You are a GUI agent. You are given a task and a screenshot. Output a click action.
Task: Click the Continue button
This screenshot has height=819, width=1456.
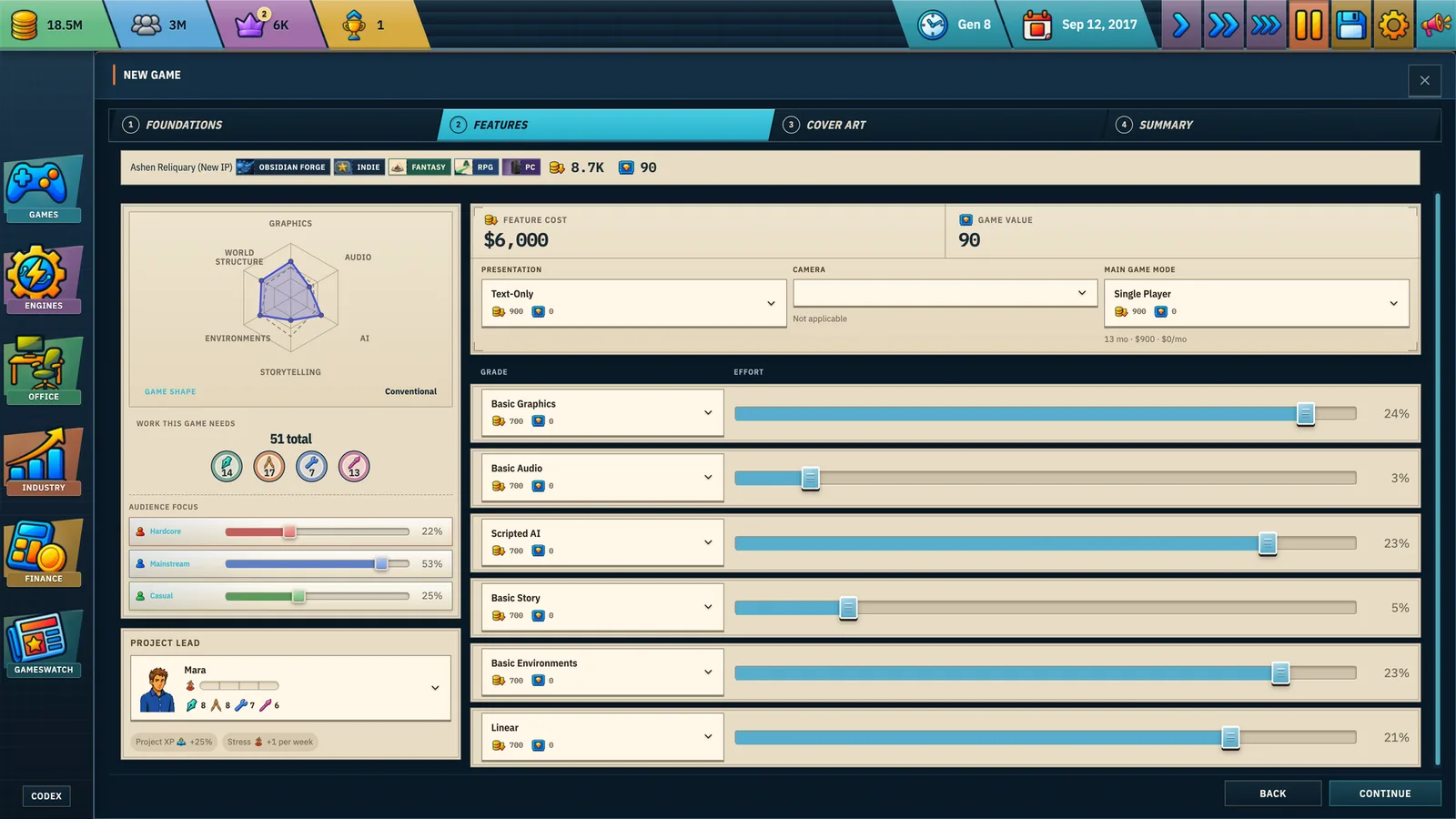click(x=1385, y=794)
